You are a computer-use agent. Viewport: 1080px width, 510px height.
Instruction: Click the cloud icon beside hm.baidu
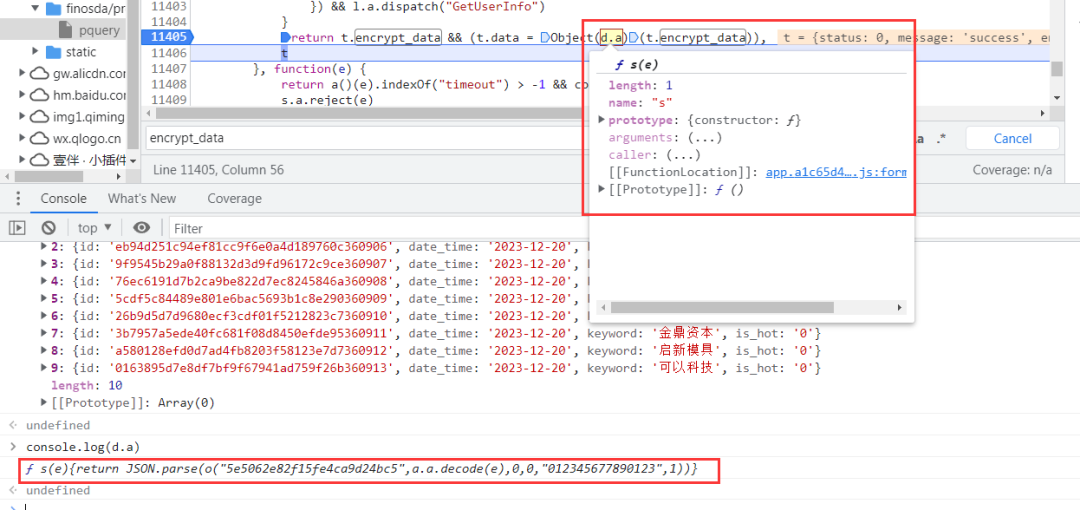pos(39,95)
